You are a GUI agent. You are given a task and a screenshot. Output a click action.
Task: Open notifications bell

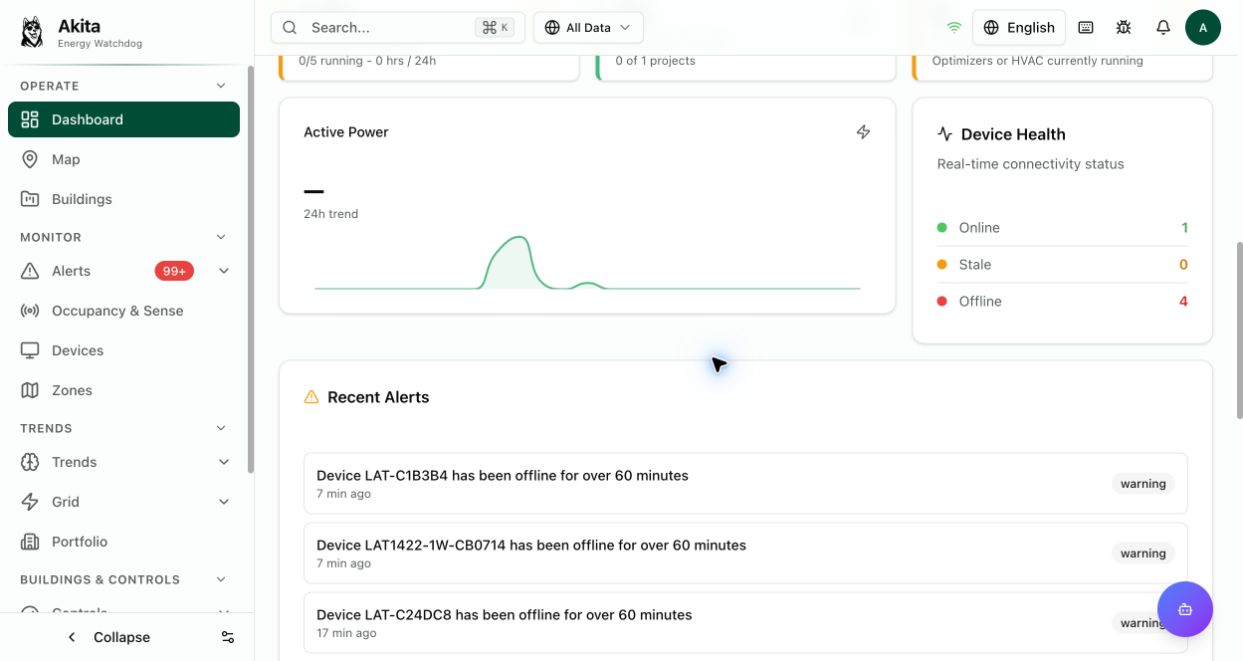point(1163,28)
